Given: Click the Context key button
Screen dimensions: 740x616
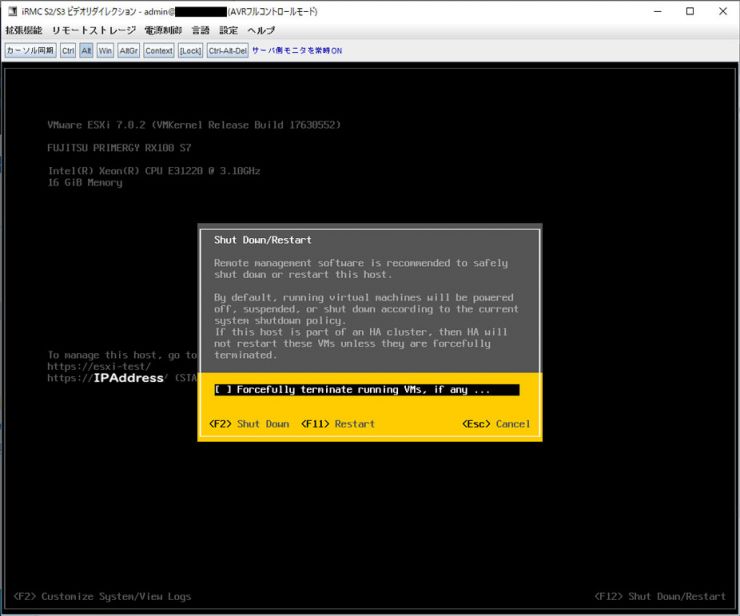Looking at the screenshot, I should pyautogui.click(x=159, y=51).
